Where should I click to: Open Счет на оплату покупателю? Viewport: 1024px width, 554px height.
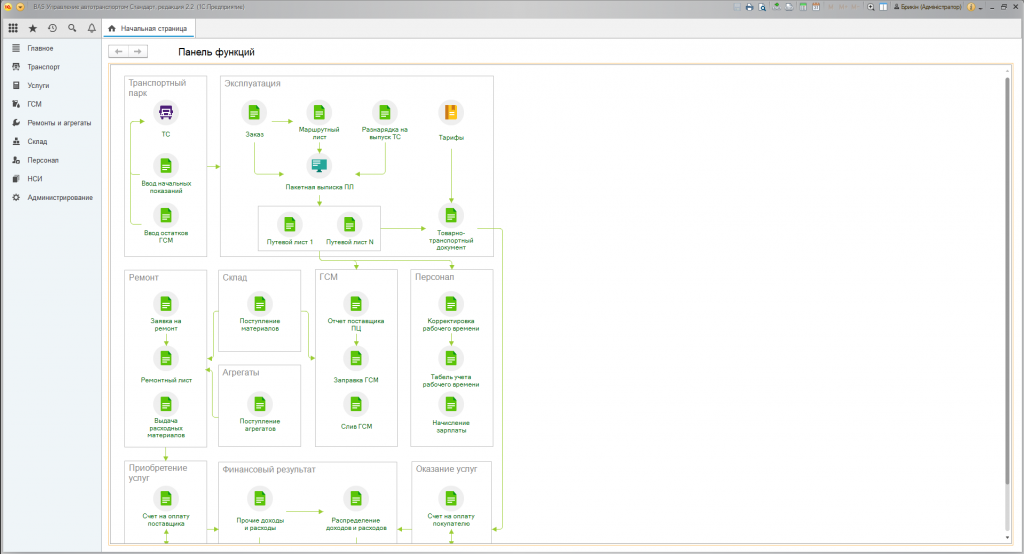[x=451, y=499]
